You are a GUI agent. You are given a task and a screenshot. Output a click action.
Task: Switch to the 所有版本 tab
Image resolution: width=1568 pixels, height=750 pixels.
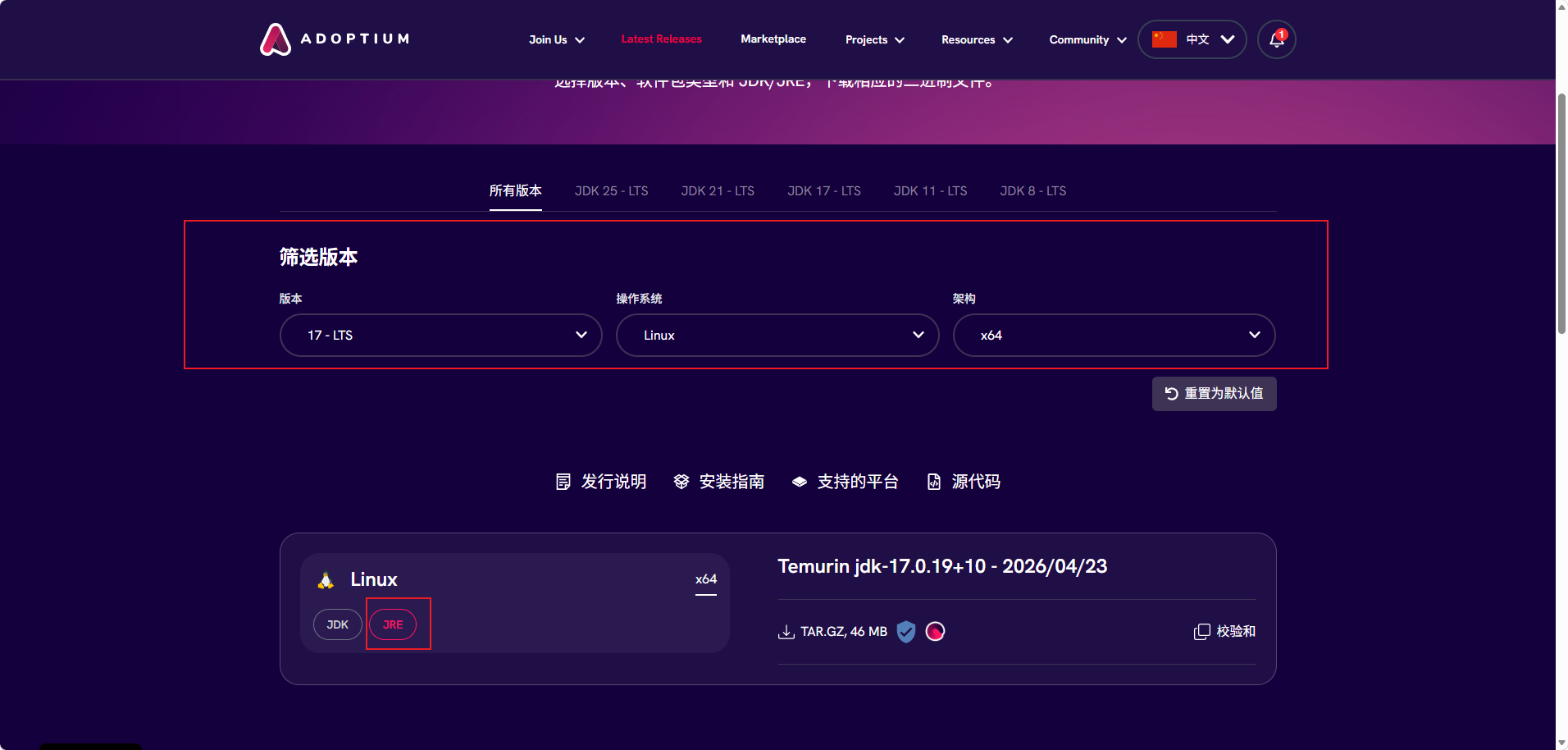coord(516,191)
